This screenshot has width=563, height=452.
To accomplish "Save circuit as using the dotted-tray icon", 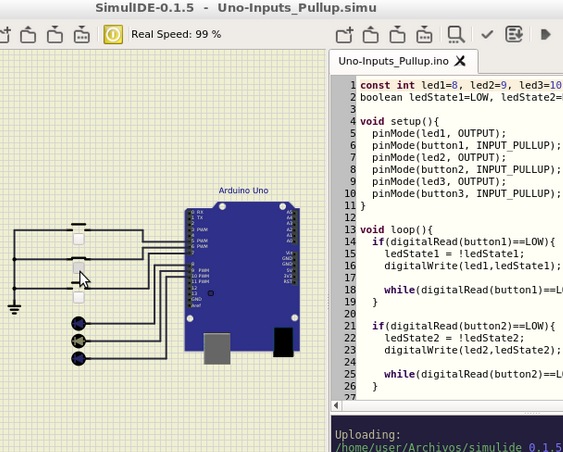I will 82,35.
